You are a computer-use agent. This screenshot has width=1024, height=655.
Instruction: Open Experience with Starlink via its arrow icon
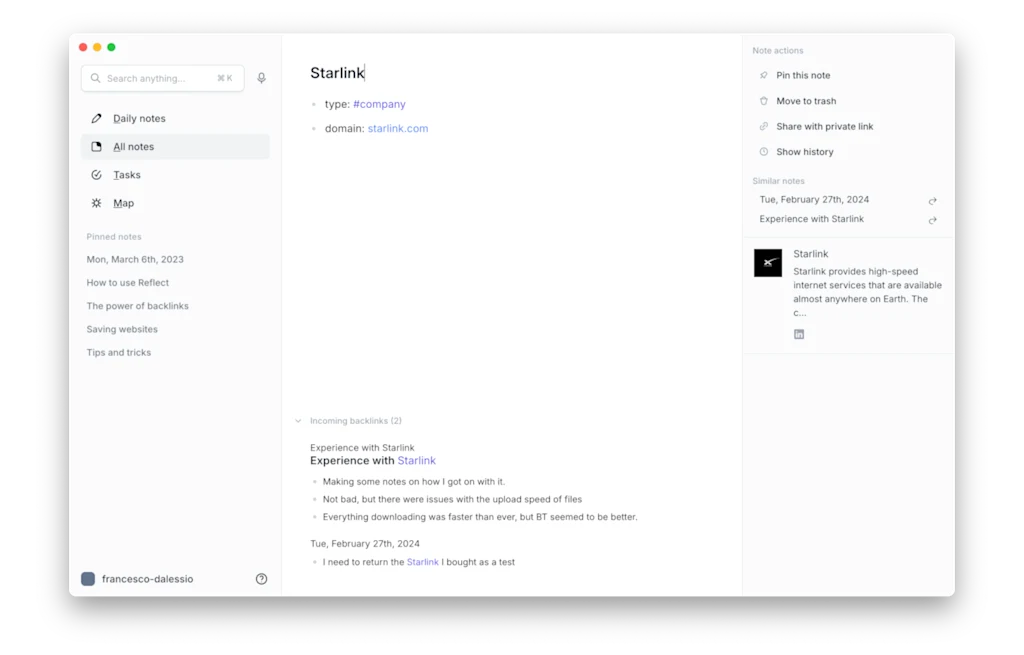(x=932, y=219)
